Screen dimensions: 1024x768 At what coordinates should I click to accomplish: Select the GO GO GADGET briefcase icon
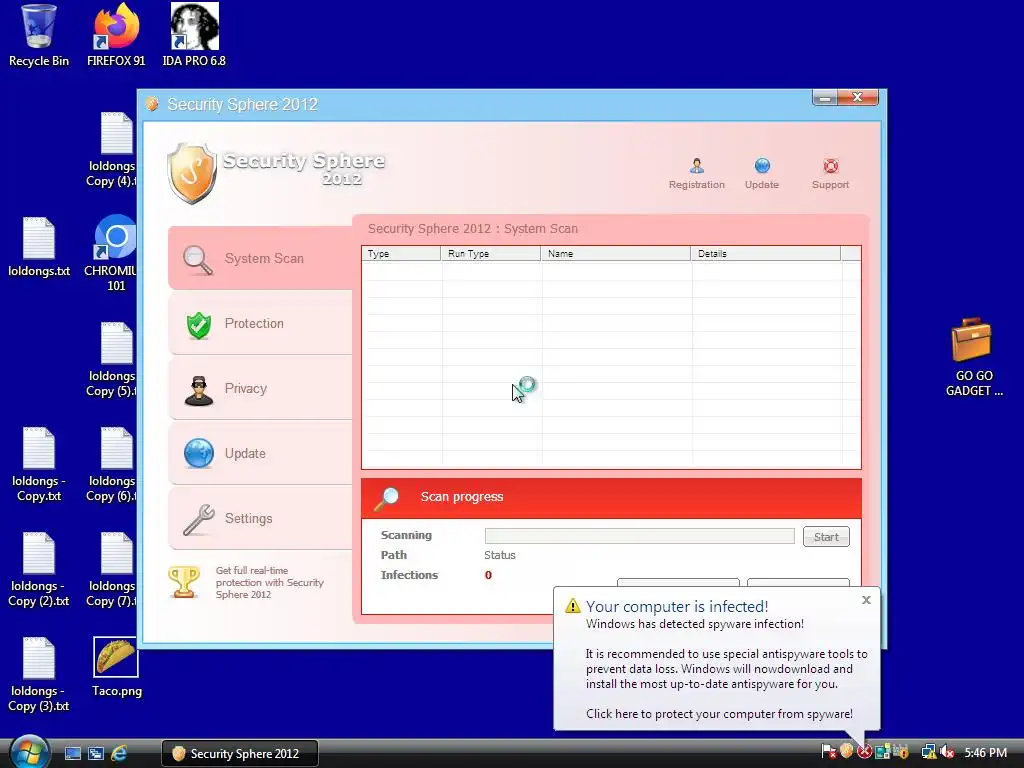point(973,358)
